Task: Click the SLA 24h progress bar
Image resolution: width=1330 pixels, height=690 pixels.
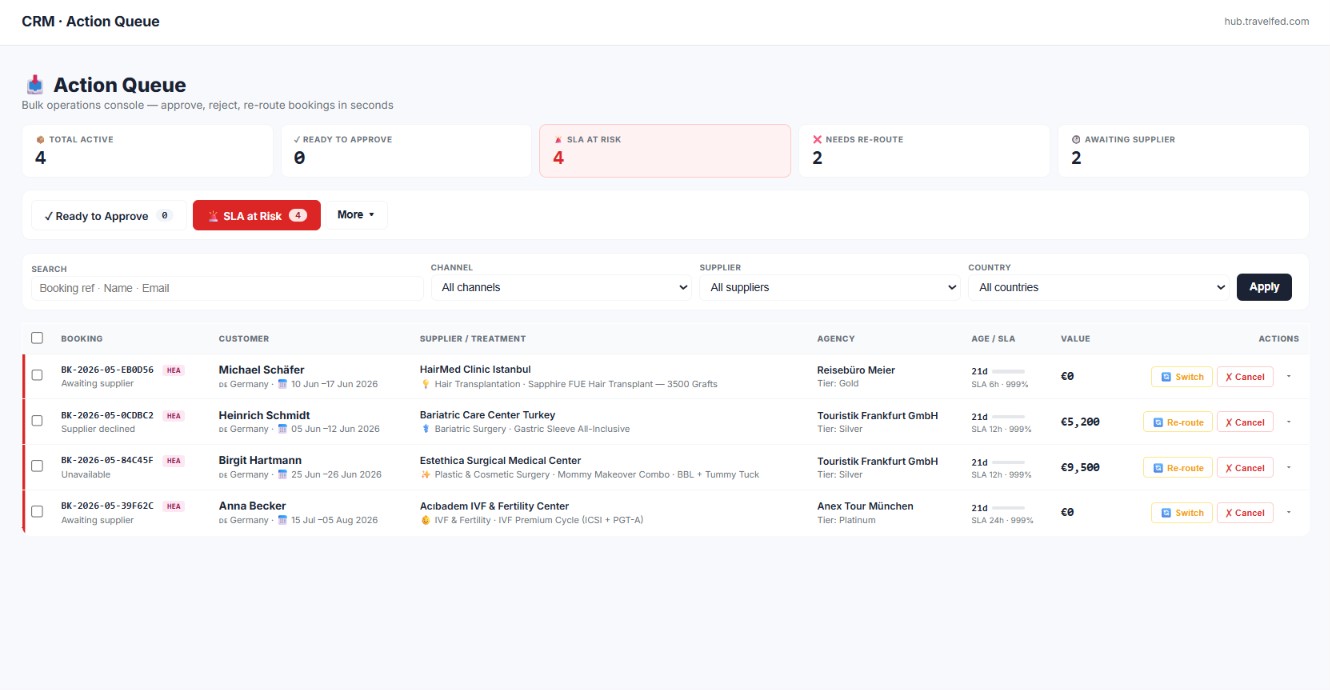Action: click(x=1008, y=507)
